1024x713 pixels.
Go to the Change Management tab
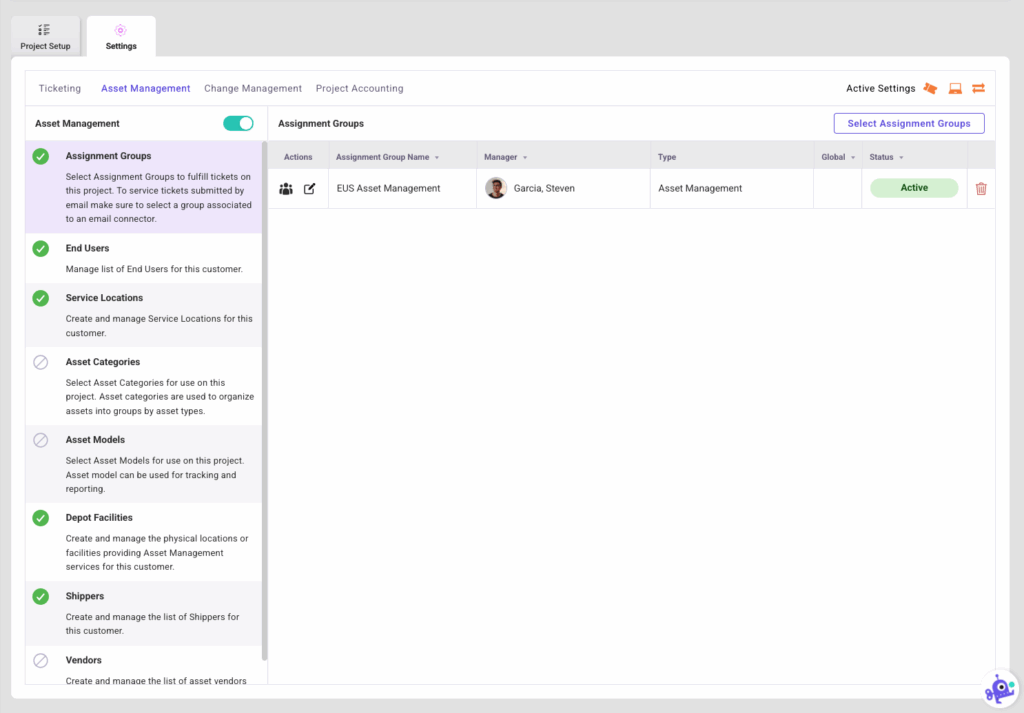[x=253, y=89]
